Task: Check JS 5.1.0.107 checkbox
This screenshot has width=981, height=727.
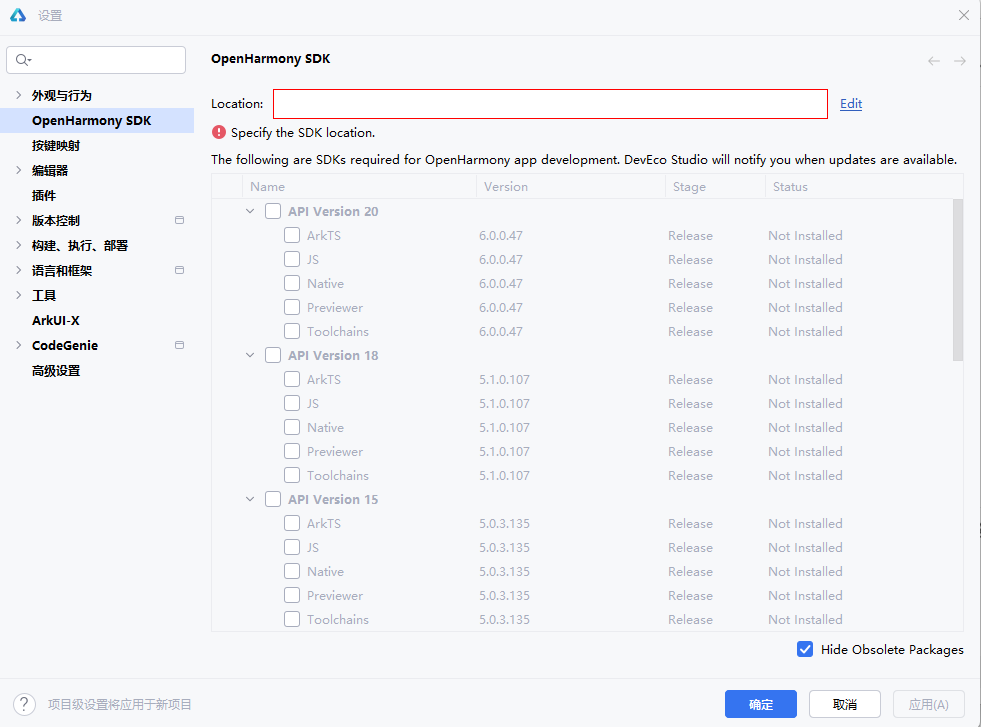Action: tap(292, 403)
